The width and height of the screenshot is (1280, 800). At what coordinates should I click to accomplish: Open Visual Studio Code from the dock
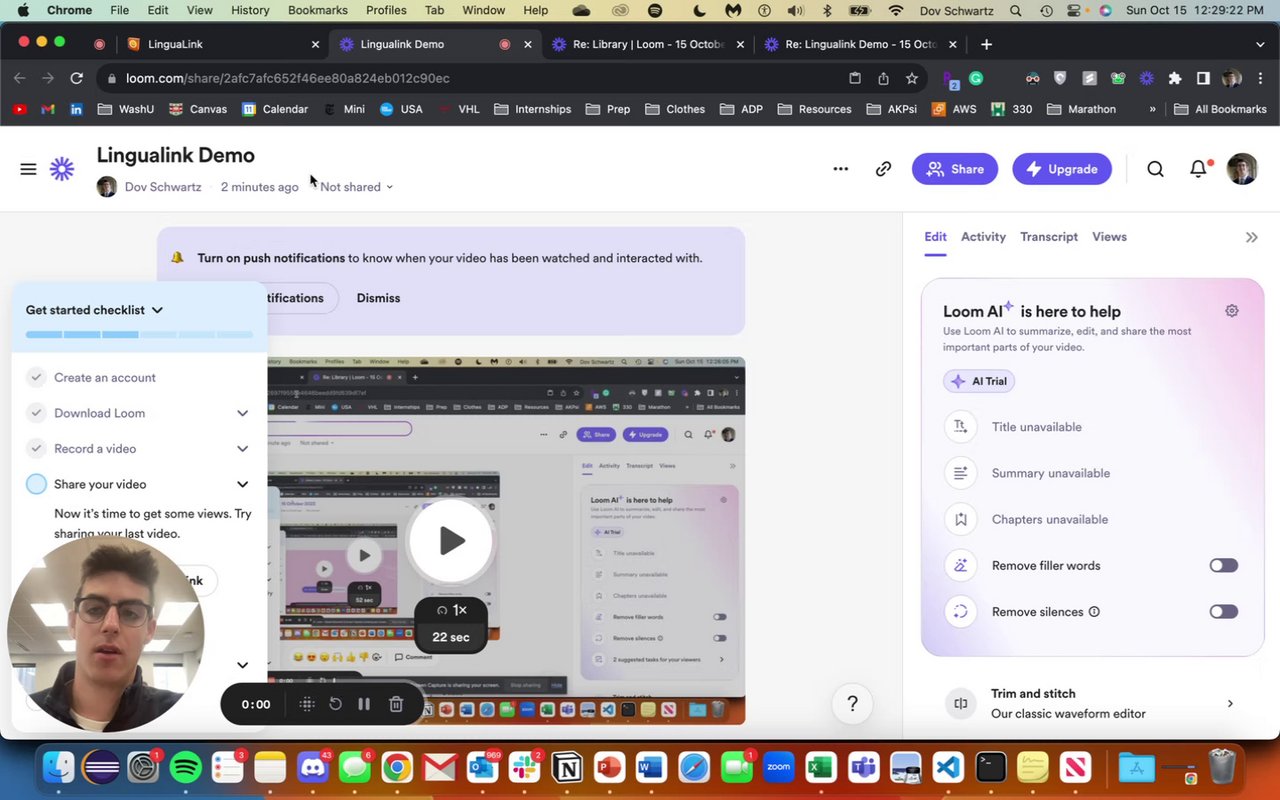point(948,768)
